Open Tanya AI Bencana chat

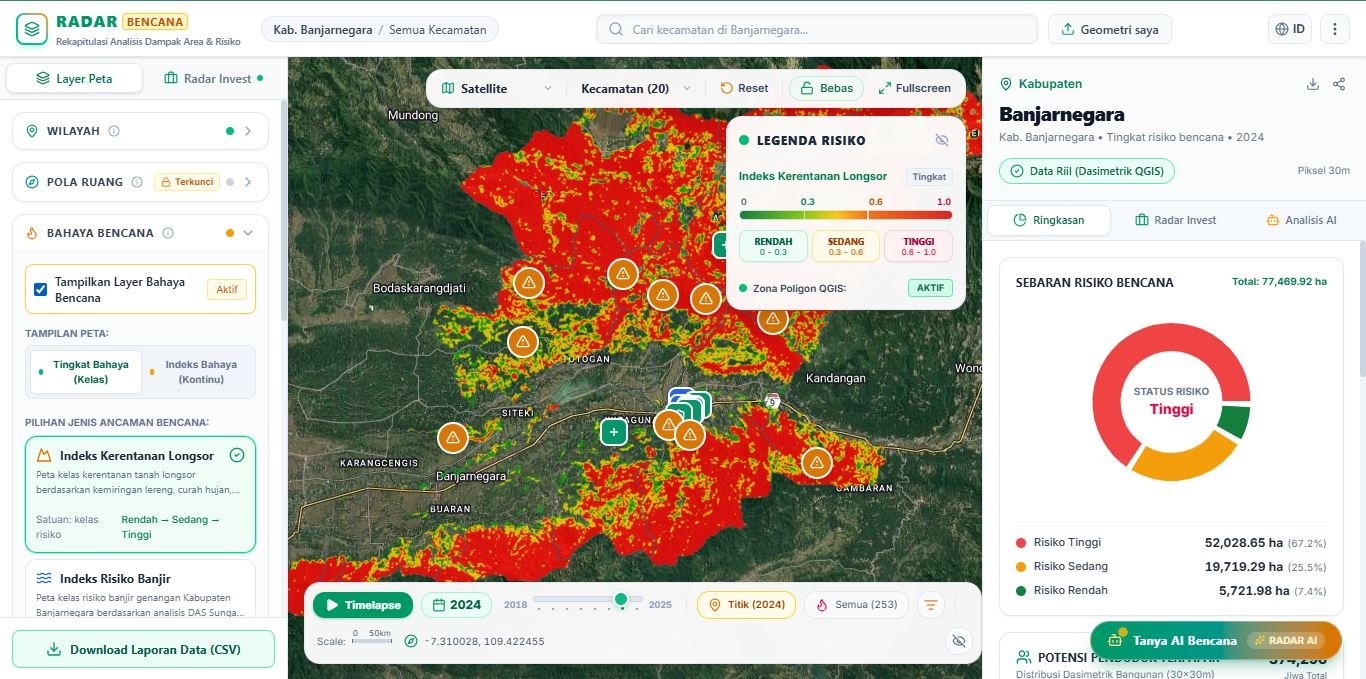pyautogui.click(x=1215, y=640)
